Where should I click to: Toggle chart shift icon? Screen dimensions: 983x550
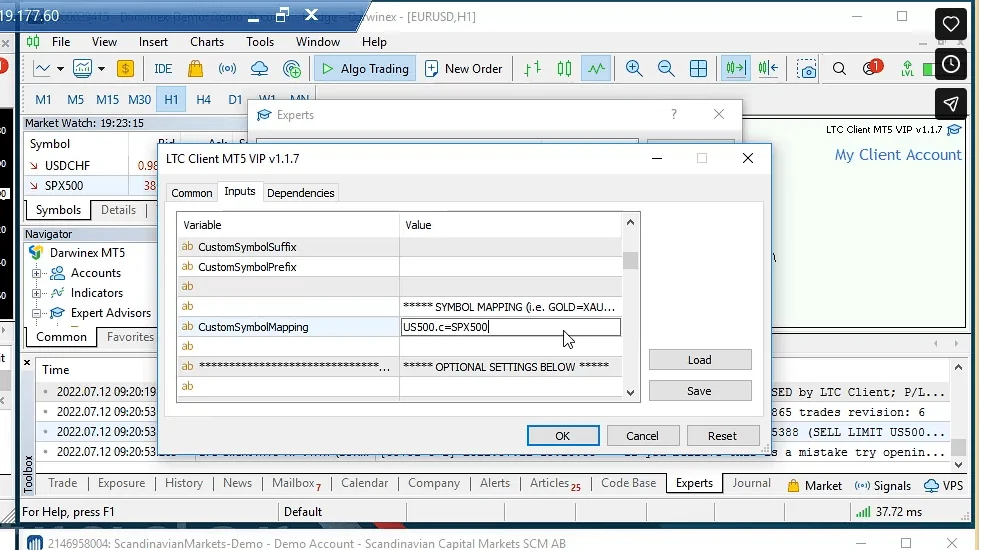click(768, 68)
